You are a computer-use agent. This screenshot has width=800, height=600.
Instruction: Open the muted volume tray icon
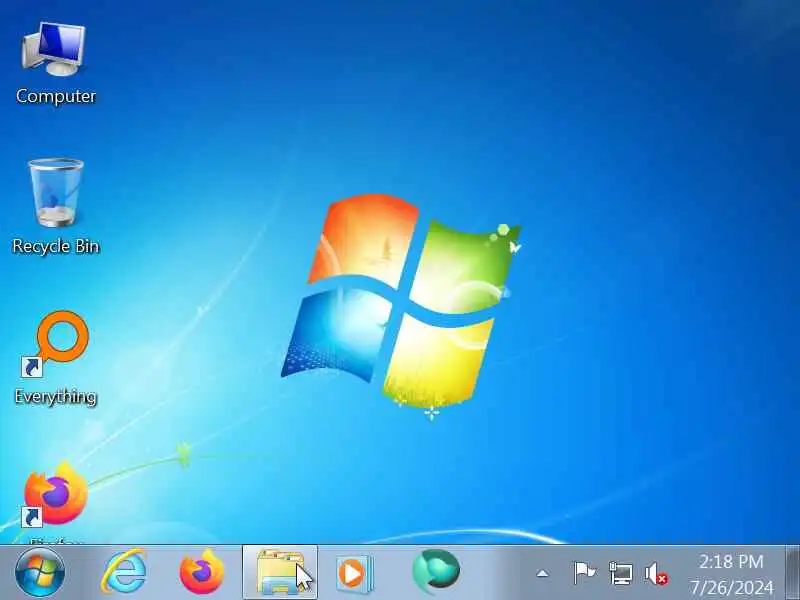click(656, 573)
